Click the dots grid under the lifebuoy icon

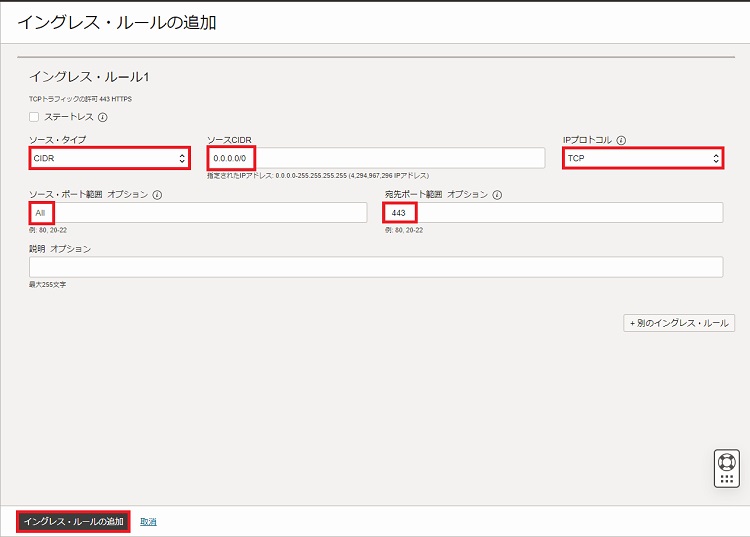pos(727,479)
